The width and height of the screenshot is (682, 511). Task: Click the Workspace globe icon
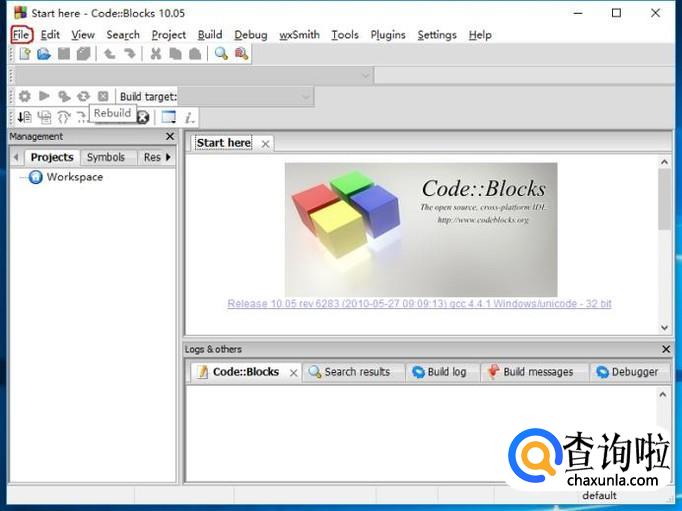[35, 177]
